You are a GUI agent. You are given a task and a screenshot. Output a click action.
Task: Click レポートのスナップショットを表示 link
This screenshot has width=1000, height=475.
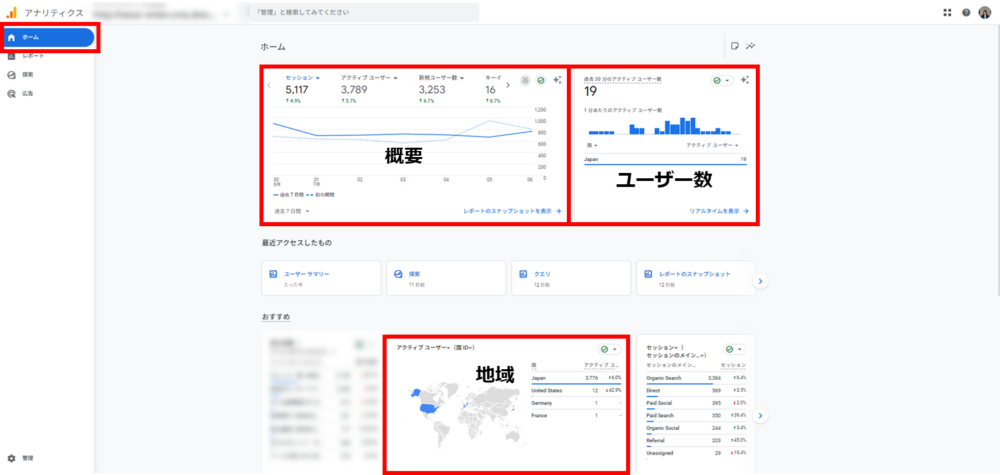pyautogui.click(x=512, y=212)
